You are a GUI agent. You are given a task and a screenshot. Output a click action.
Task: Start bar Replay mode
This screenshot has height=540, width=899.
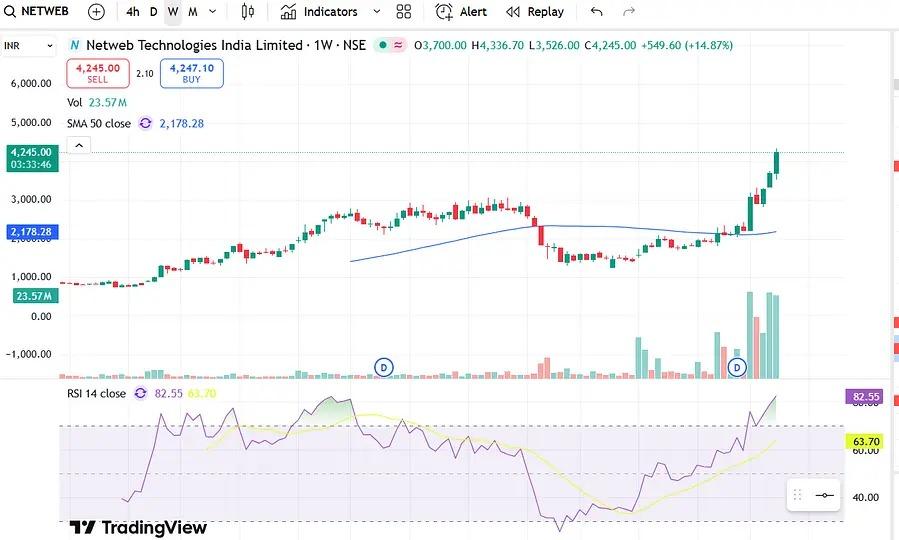point(535,11)
